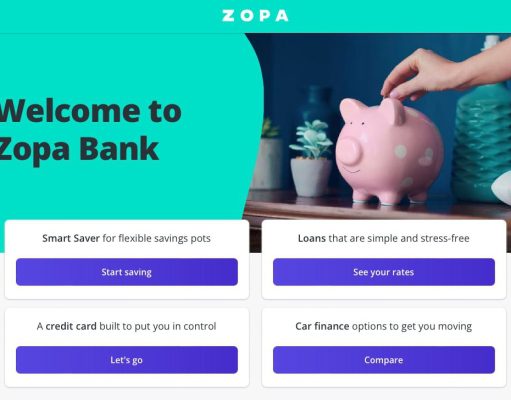Click the Start saving button
Screen dimensions: 511x400
tap(127, 272)
